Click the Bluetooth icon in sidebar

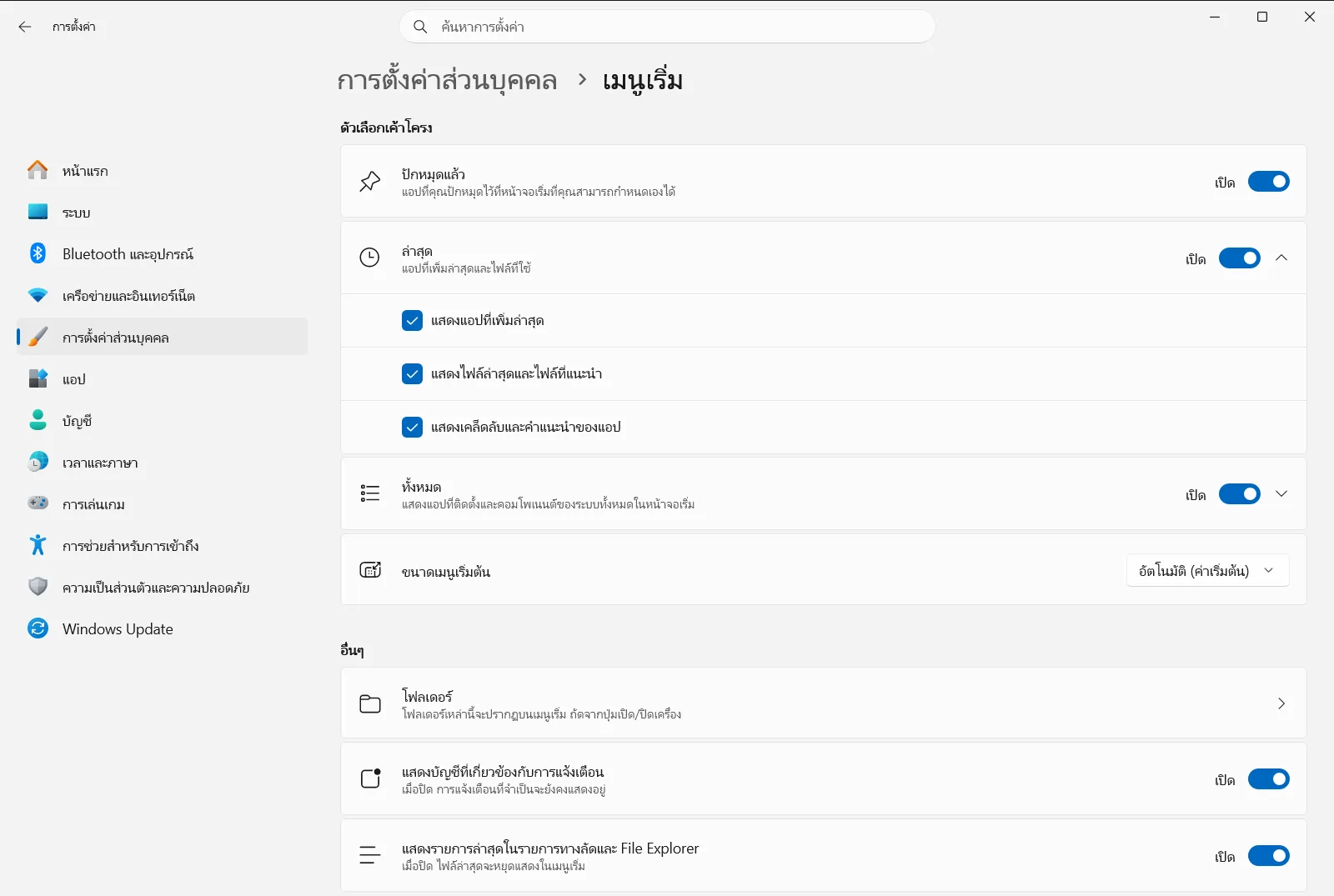pos(38,253)
